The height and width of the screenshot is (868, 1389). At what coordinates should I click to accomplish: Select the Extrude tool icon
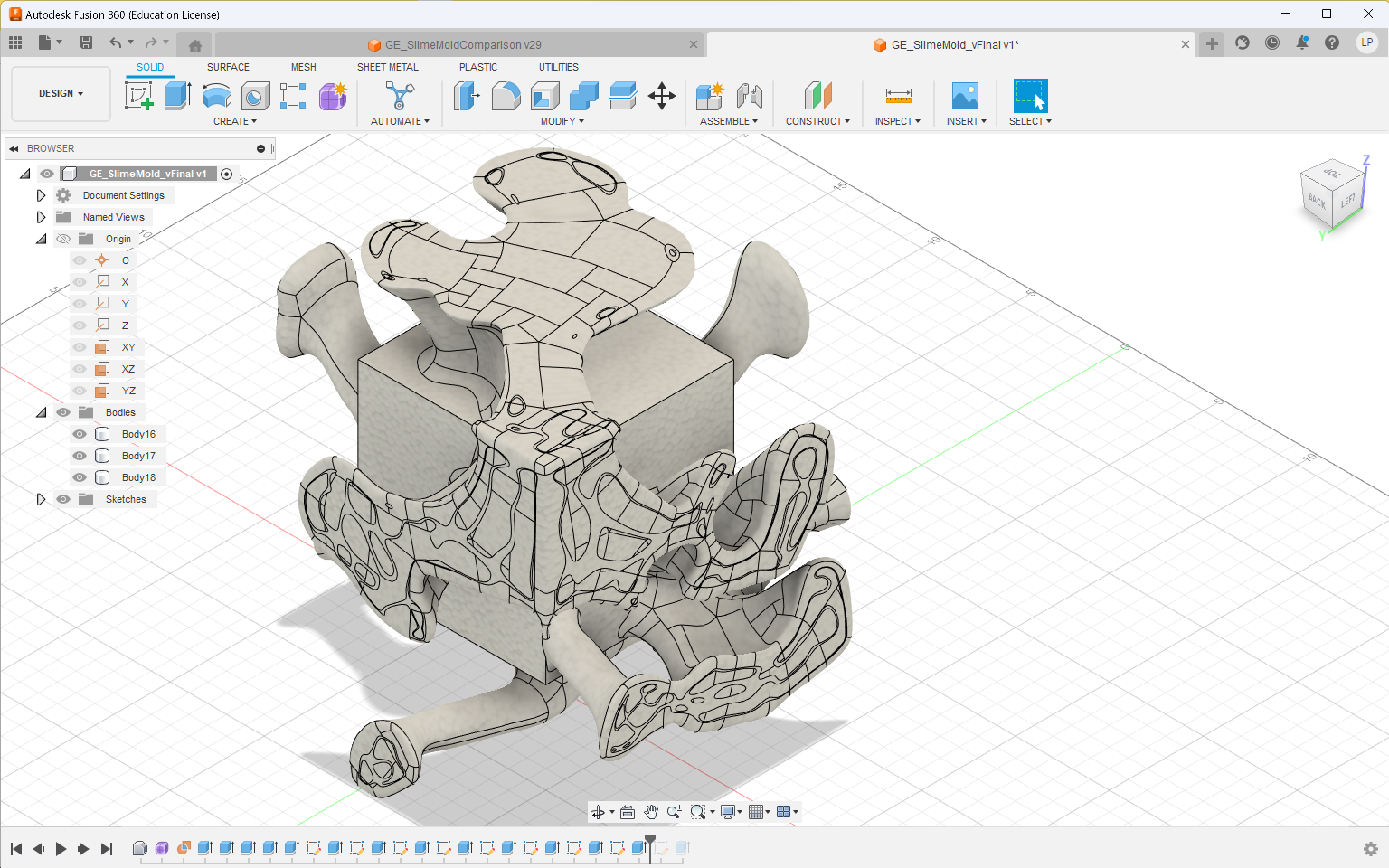pos(177,95)
